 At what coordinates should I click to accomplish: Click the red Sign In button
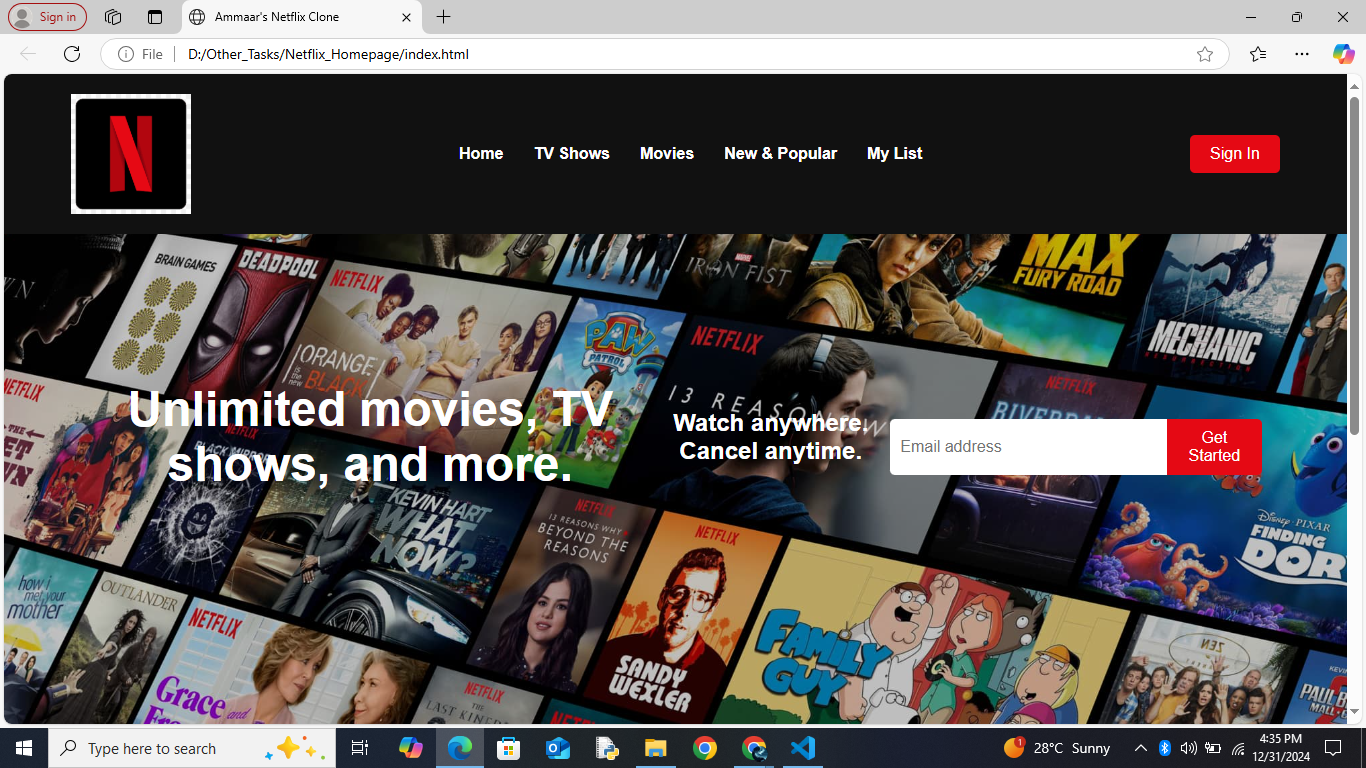click(1235, 154)
